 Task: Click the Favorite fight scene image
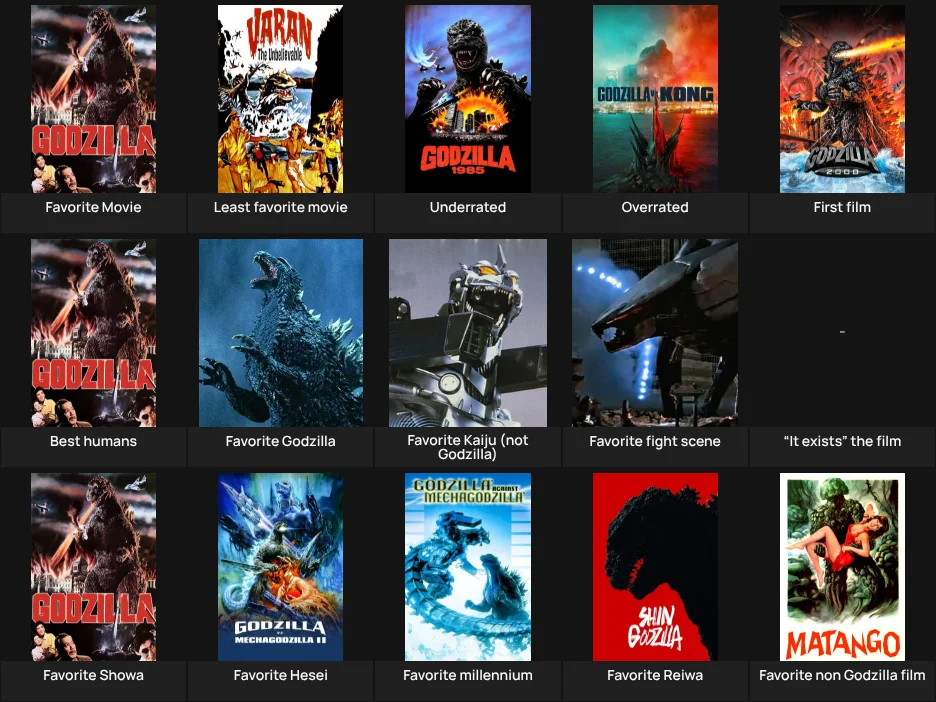[x=655, y=333]
